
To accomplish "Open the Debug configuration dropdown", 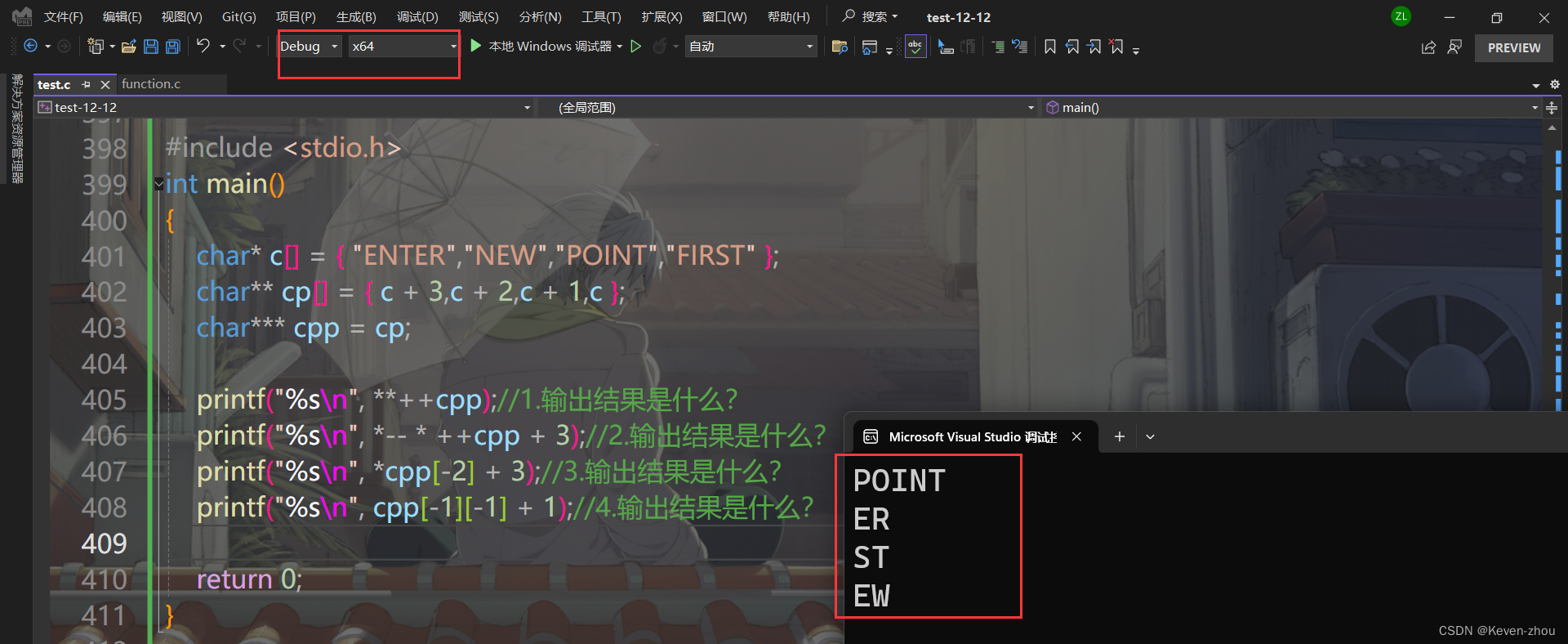I will pyautogui.click(x=310, y=47).
